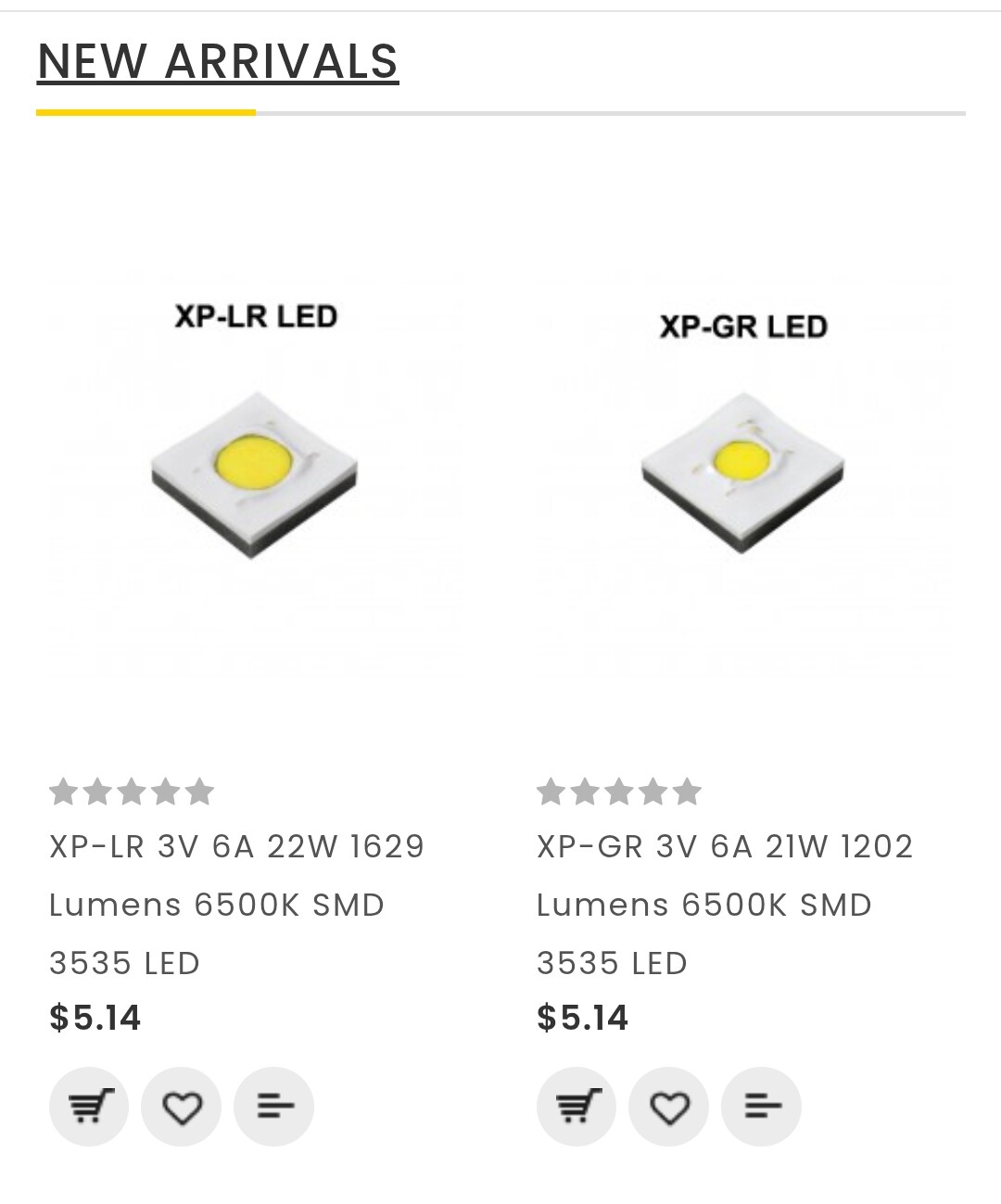The image size is (1001, 1204).
Task: Add XP-GR LED to cart
Action: click(577, 1106)
